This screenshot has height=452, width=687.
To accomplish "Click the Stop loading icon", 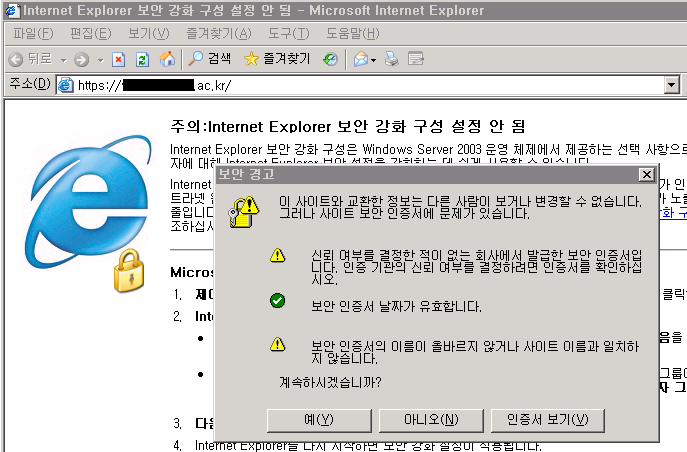I will (x=118, y=59).
